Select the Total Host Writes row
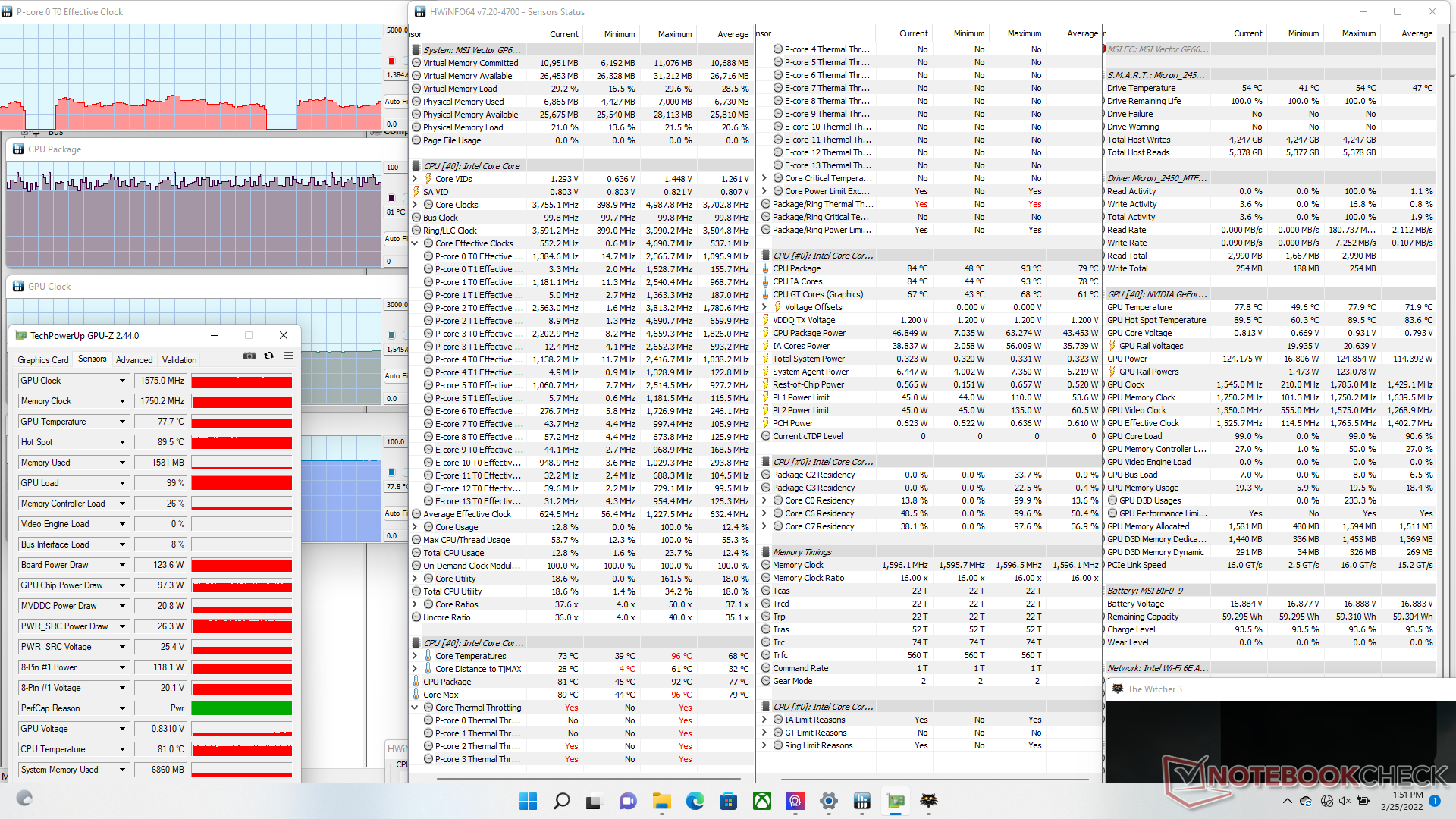Viewport: 1456px width, 819px height. click(x=1271, y=140)
